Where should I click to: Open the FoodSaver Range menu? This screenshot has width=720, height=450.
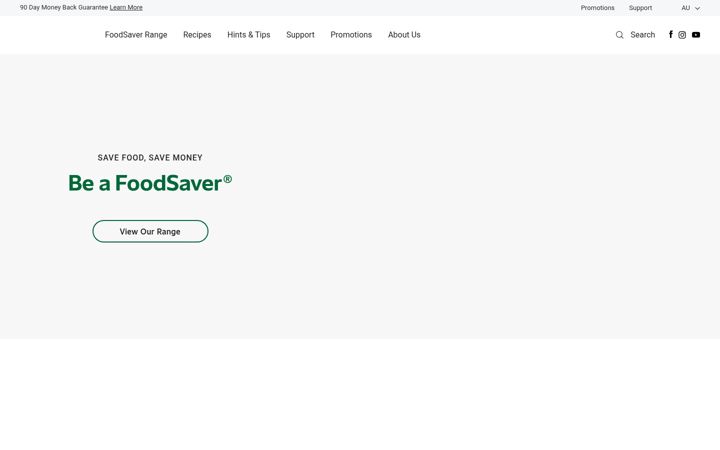[136, 35]
